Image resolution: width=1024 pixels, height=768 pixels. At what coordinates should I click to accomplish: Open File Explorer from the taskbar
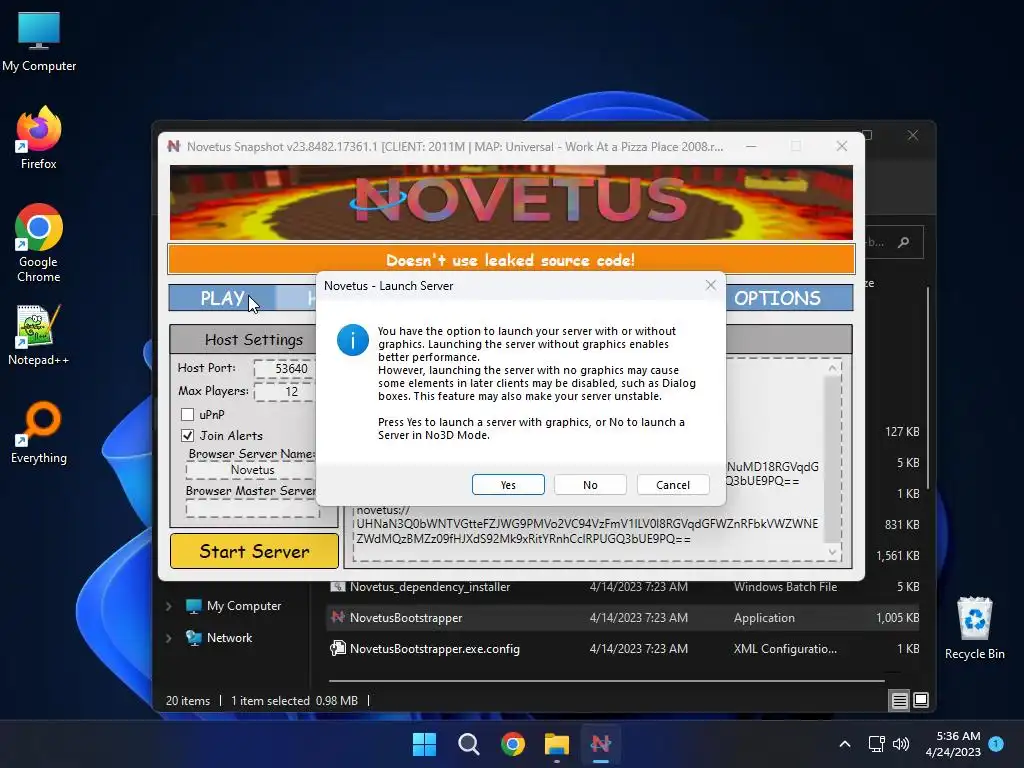[556, 744]
